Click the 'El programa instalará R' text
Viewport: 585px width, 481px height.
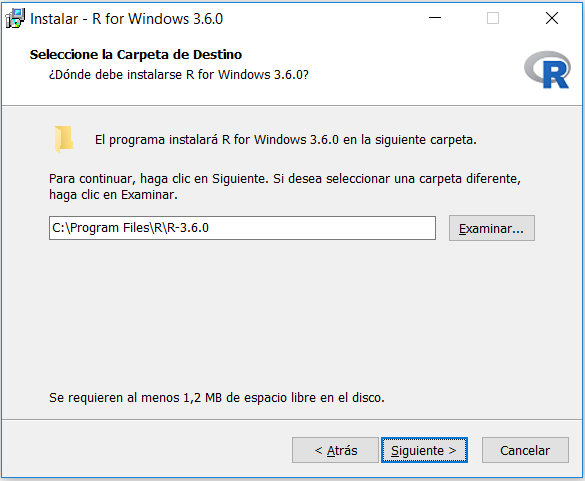tap(285, 140)
